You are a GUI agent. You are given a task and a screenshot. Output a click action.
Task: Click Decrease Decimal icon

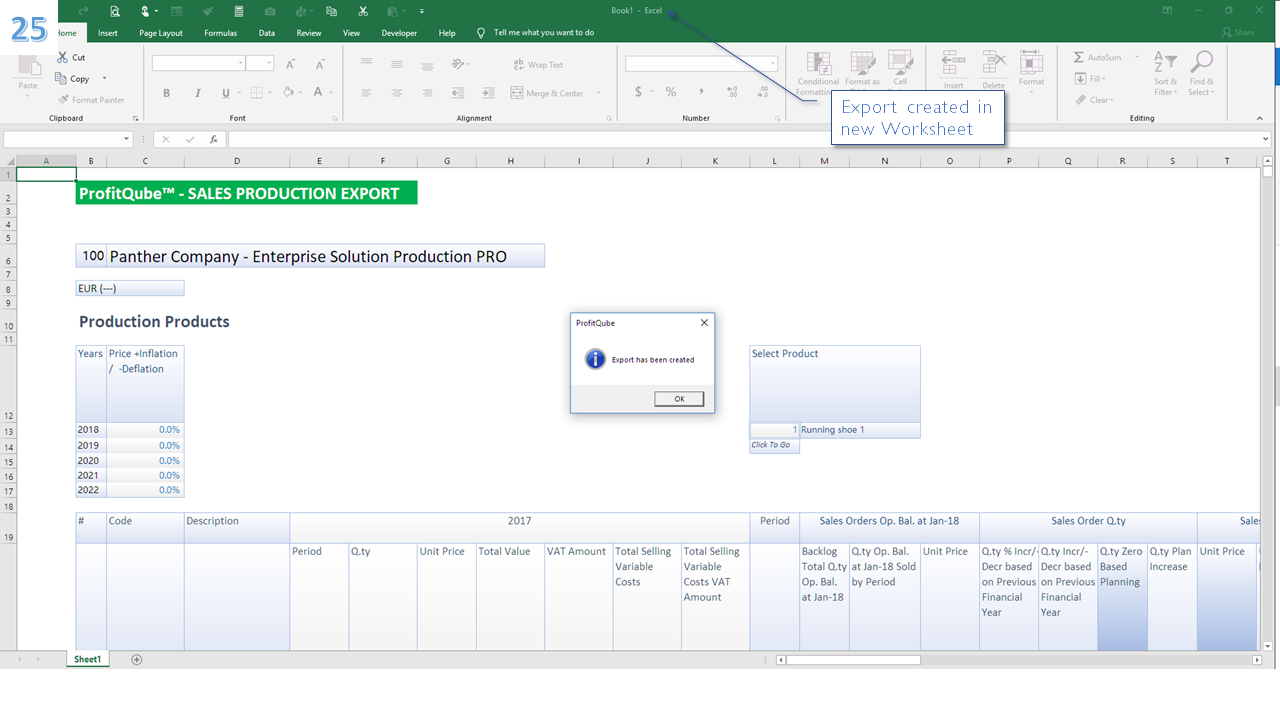click(x=763, y=92)
